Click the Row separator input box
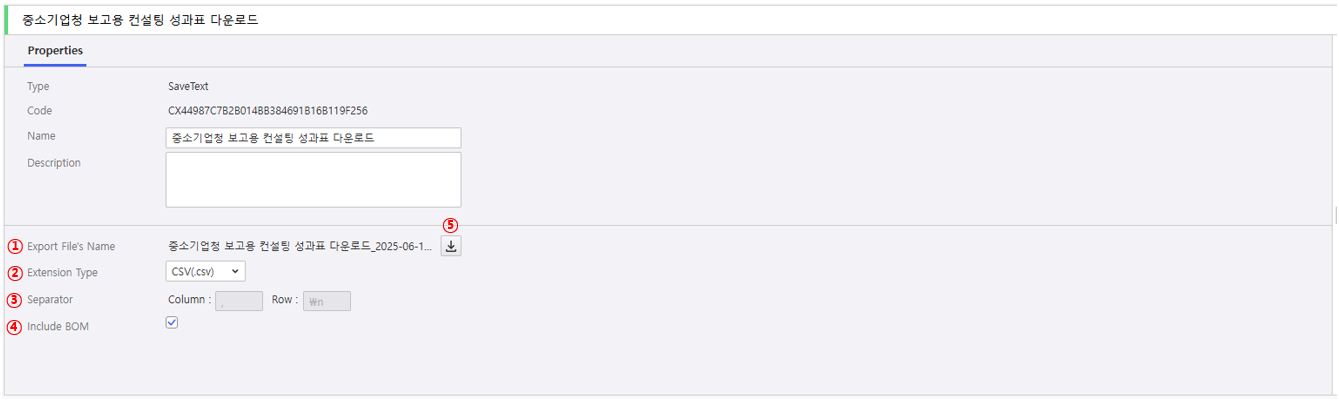The image size is (1339, 401). [x=327, y=301]
